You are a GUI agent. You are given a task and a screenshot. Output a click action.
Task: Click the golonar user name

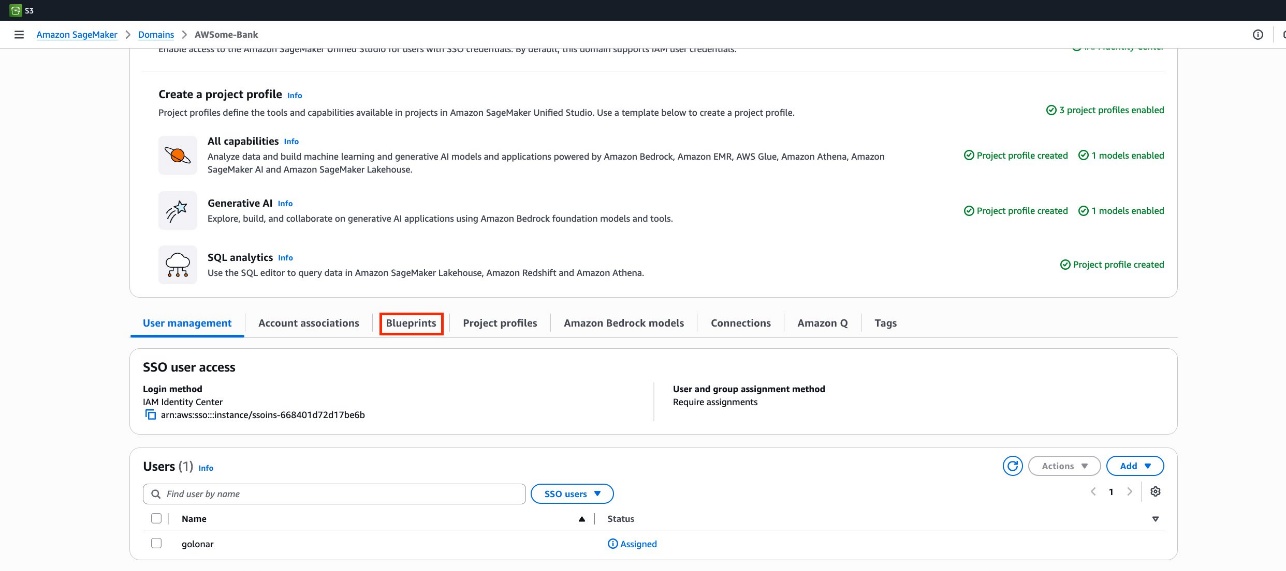(x=198, y=544)
